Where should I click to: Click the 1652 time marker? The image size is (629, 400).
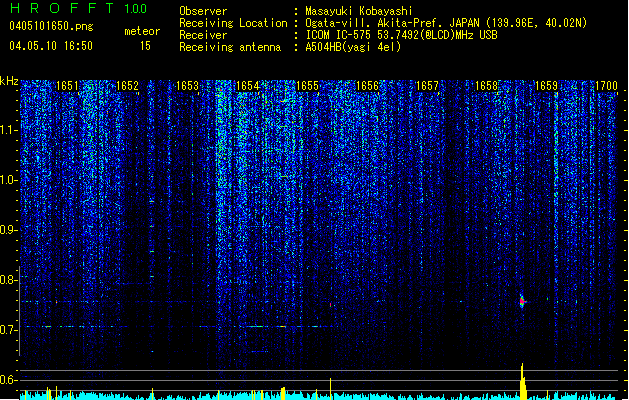(x=127, y=85)
